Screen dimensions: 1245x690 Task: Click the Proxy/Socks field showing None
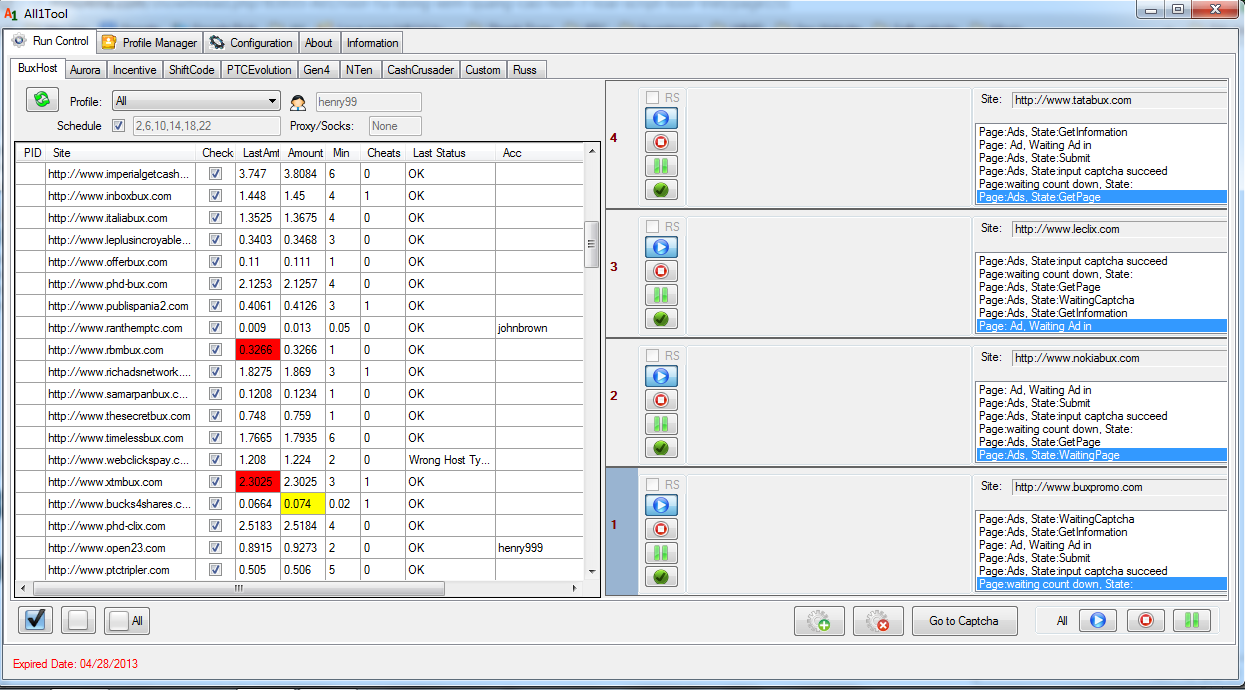395,126
